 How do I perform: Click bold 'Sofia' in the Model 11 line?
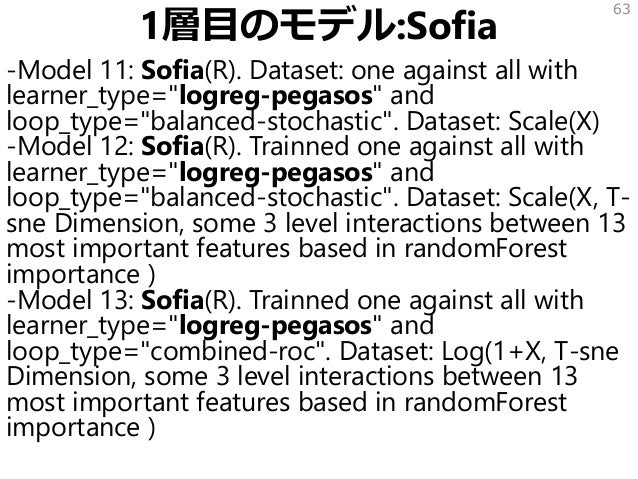pyautogui.click(x=172, y=70)
